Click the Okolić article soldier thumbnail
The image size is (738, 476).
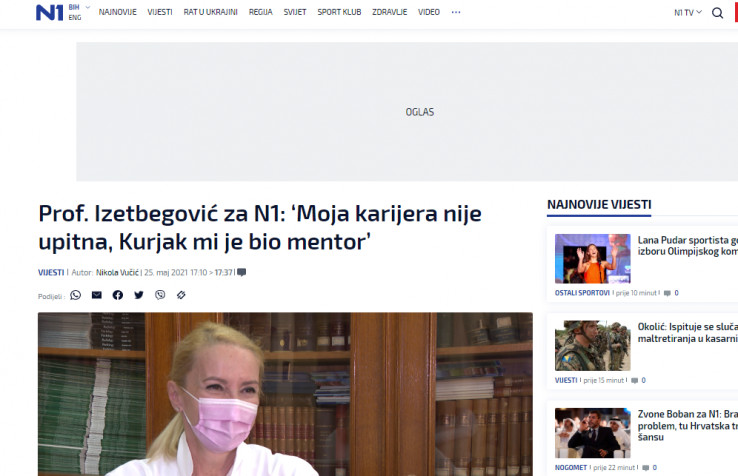coord(592,345)
